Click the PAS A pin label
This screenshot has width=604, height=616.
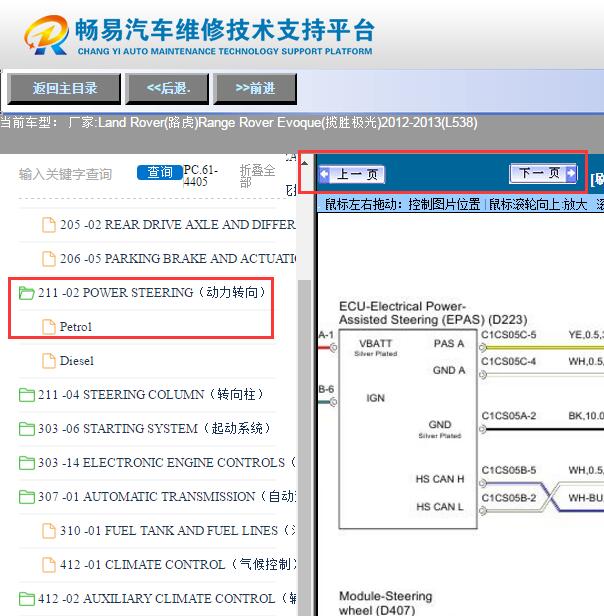(449, 344)
